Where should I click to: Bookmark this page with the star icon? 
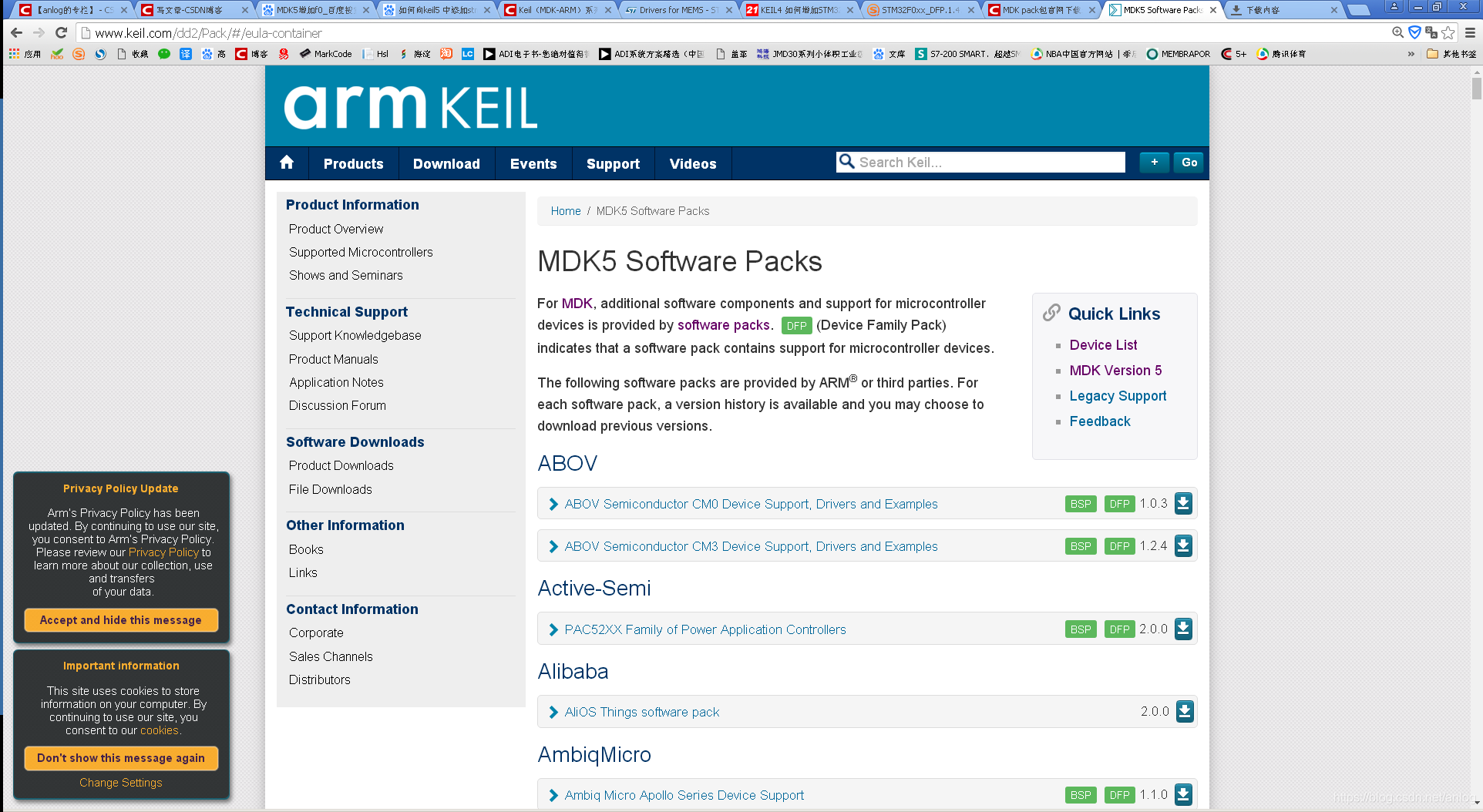tap(1448, 32)
